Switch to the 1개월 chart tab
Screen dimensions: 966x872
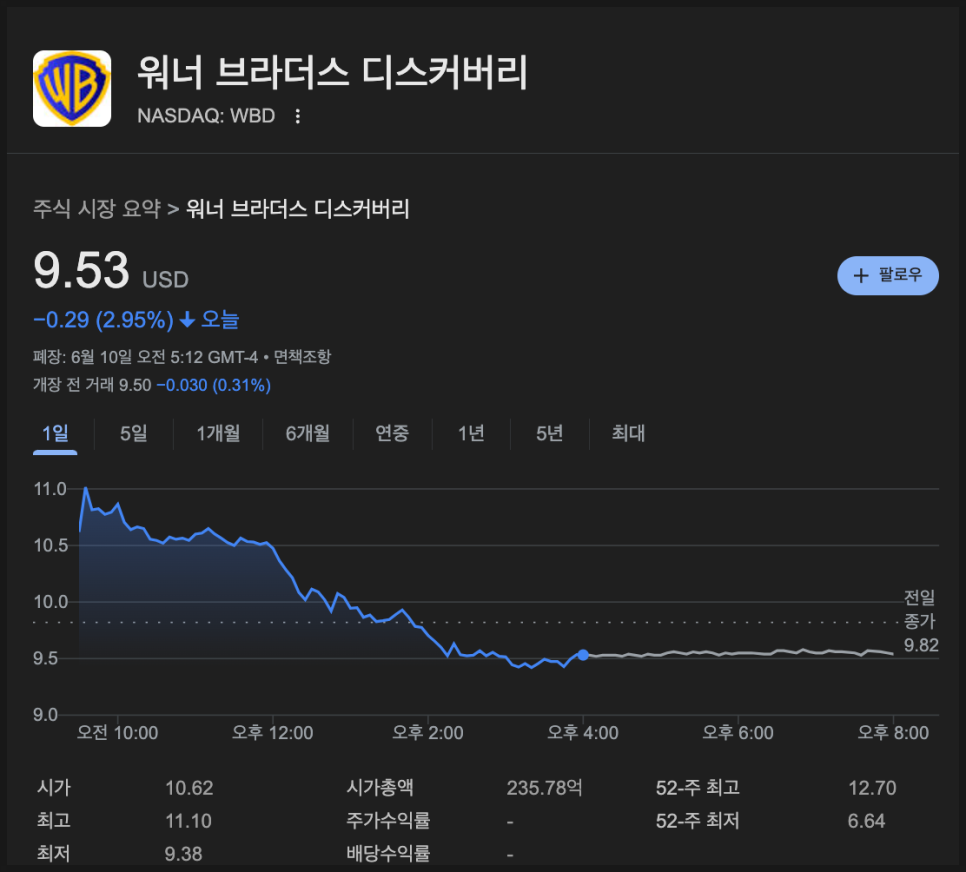218,433
